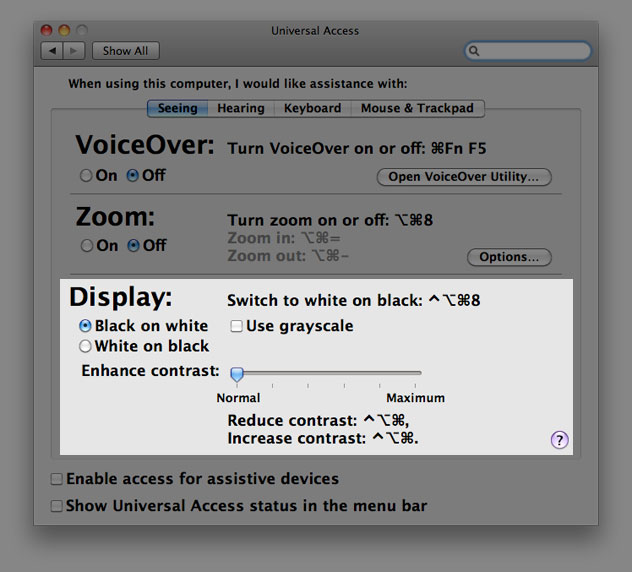632x572 pixels.
Task: Choose Black on white display option
Action: [x=85, y=326]
